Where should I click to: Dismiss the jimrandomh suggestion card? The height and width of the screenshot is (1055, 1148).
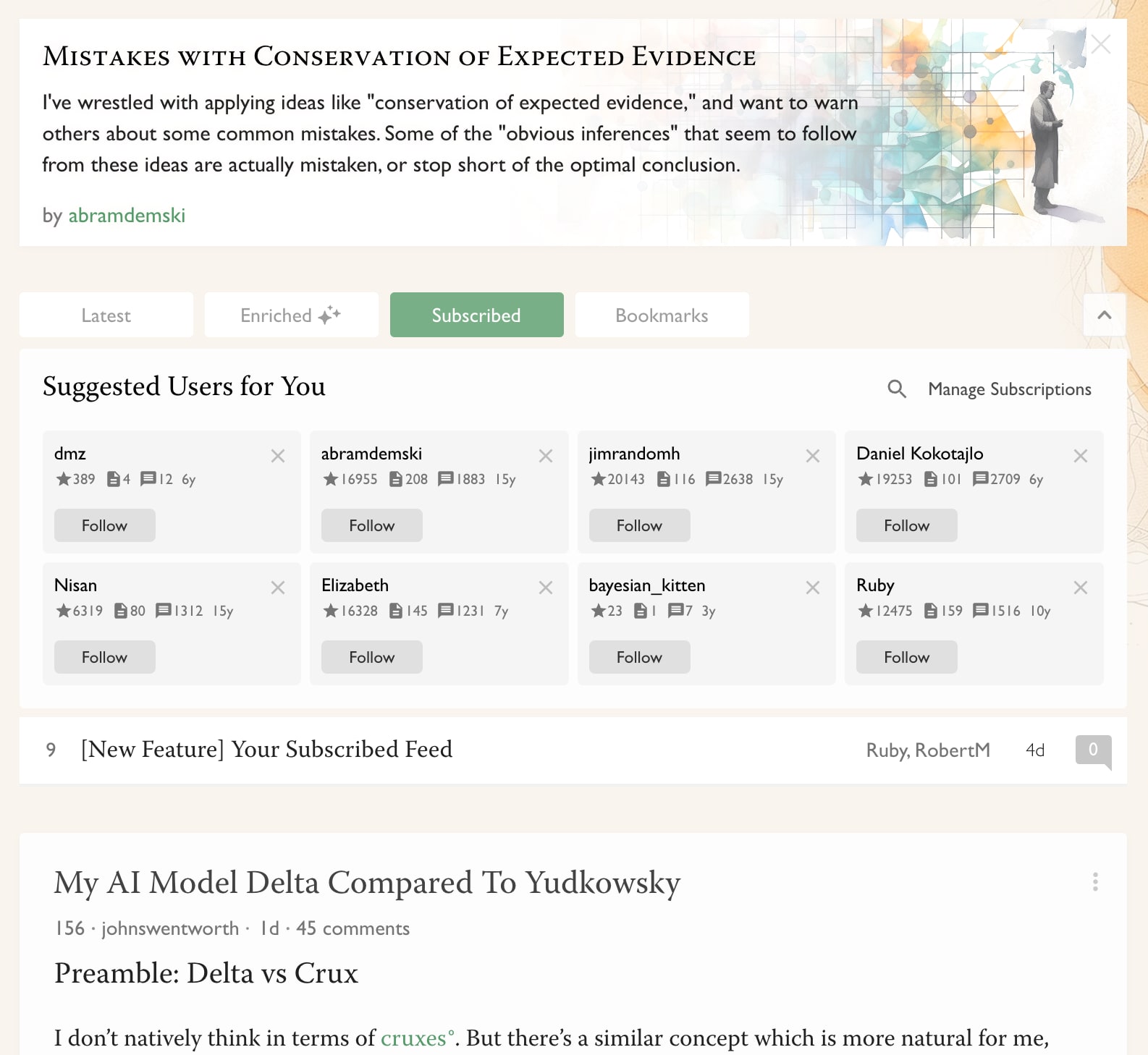point(813,456)
